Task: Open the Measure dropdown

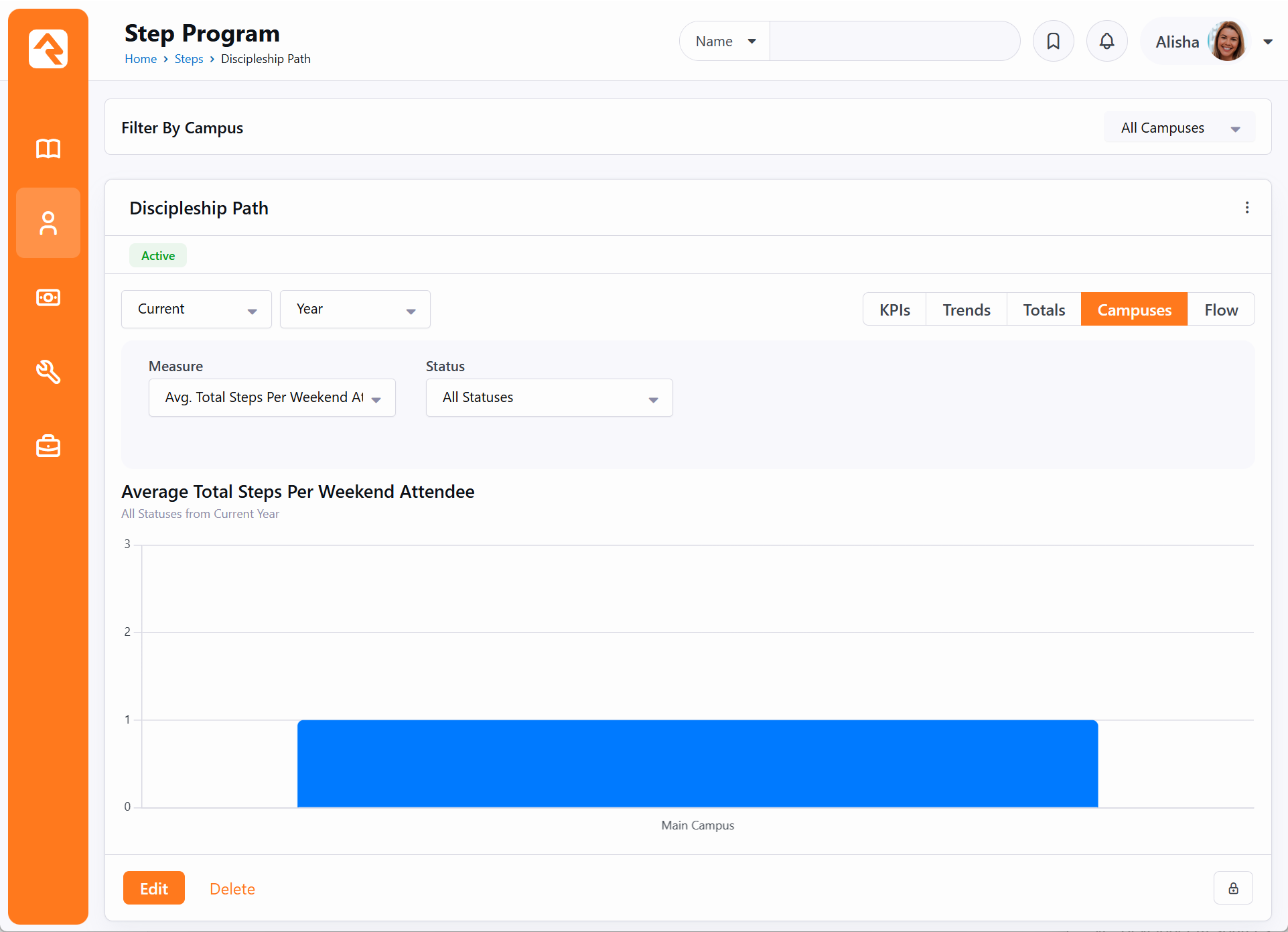Action: [272, 398]
